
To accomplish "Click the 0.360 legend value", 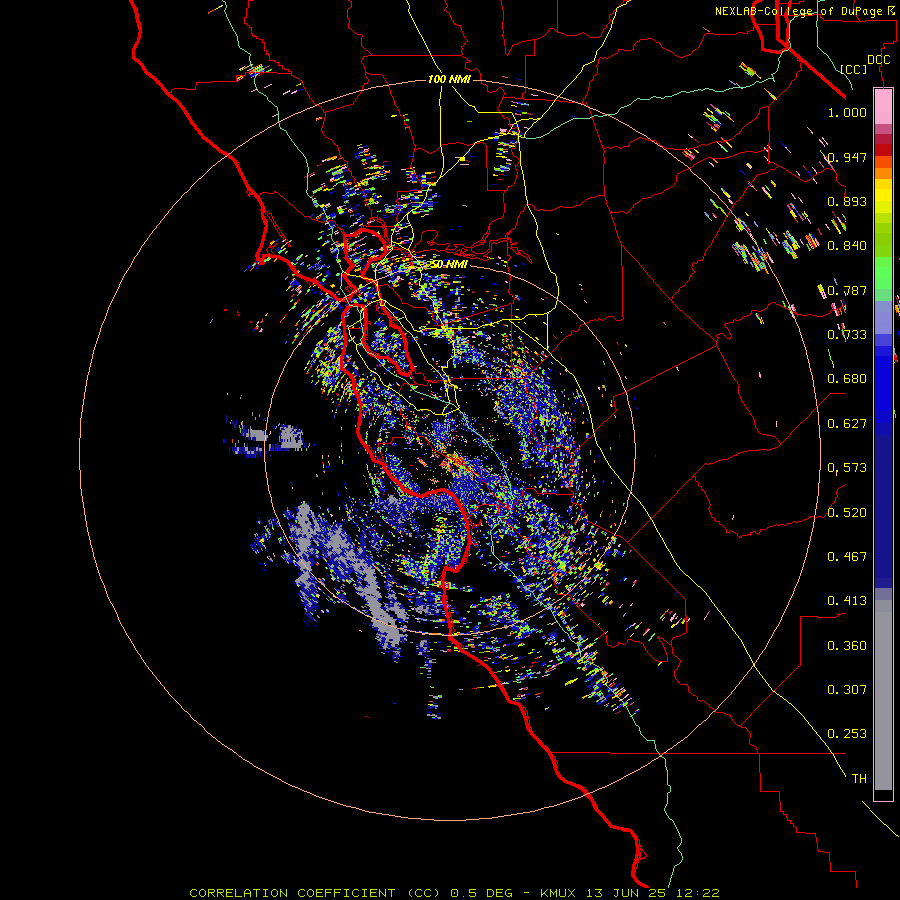I will pos(847,646).
